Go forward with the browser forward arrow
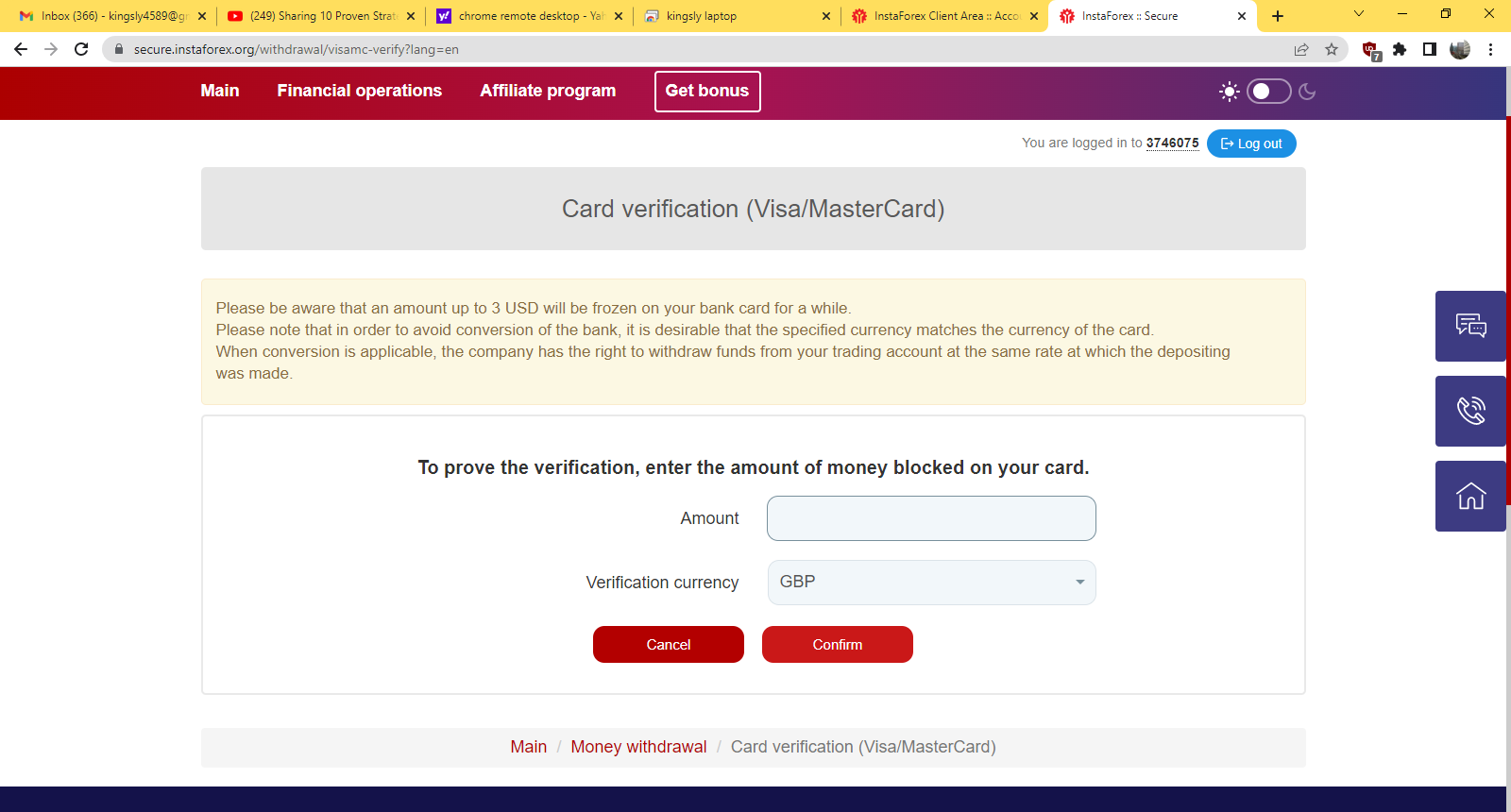Image resolution: width=1511 pixels, height=812 pixels. [51, 49]
